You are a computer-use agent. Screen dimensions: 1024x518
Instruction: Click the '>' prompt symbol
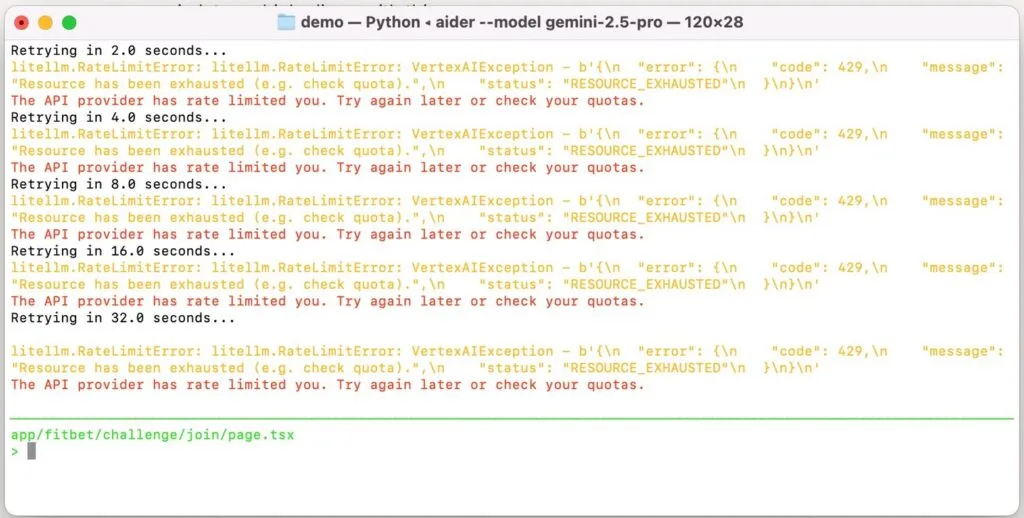tap(15, 451)
